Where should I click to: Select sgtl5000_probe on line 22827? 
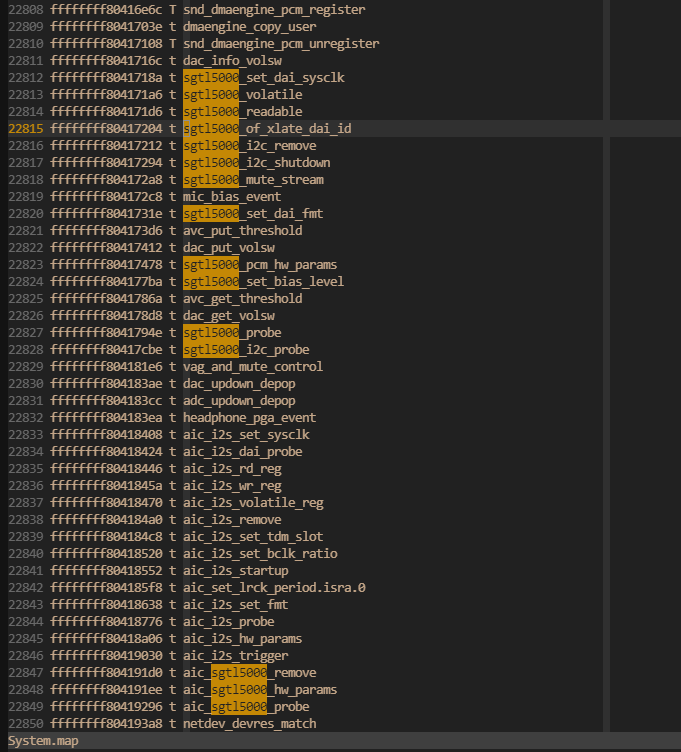pyautogui.click(x=232, y=333)
